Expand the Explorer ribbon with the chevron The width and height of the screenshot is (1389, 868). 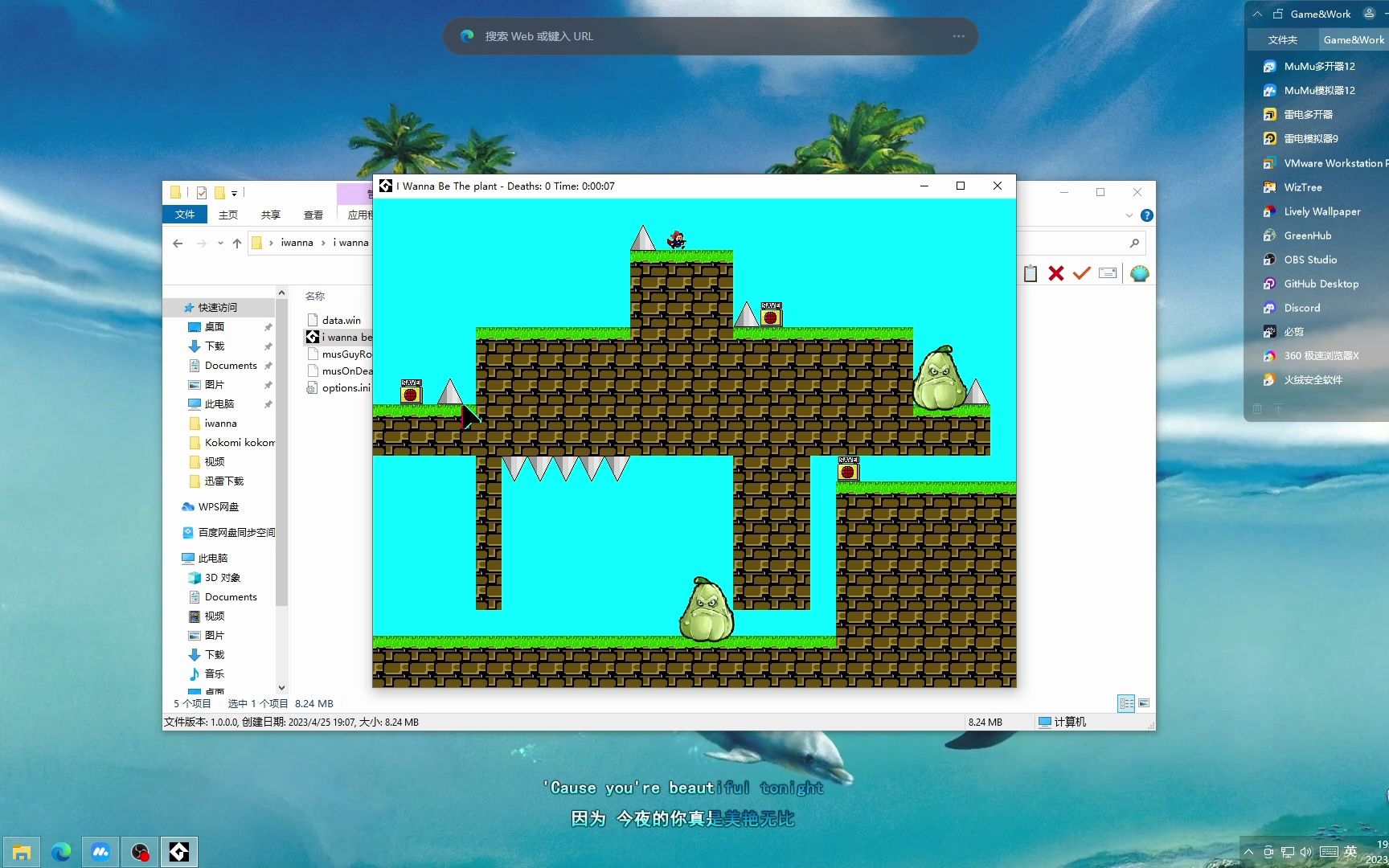(1129, 215)
